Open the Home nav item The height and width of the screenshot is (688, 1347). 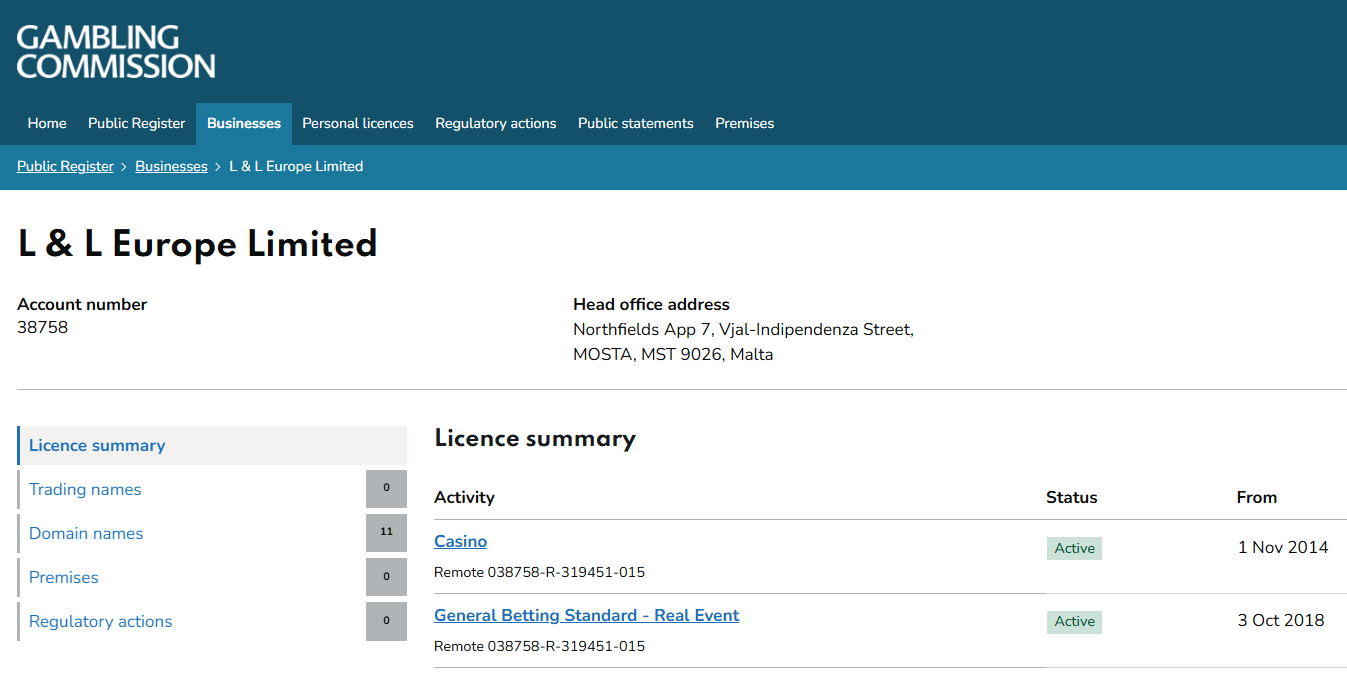click(47, 123)
